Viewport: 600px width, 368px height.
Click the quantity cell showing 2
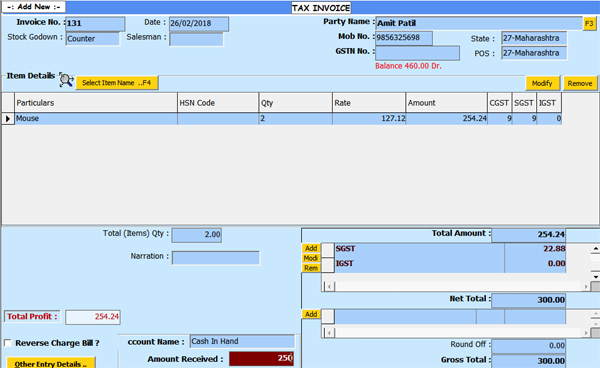[296, 119]
